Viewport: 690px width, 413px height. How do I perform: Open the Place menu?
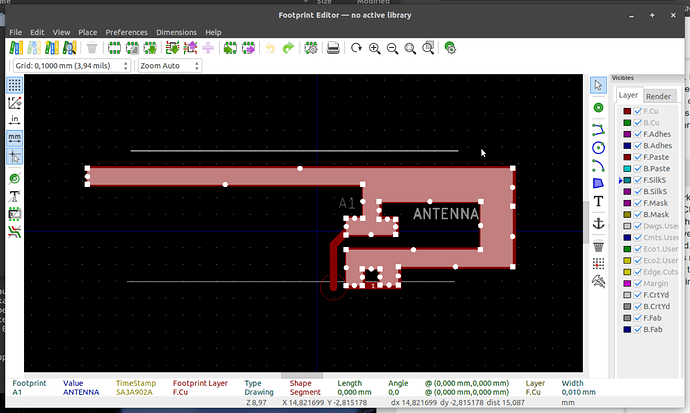pos(88,32)
